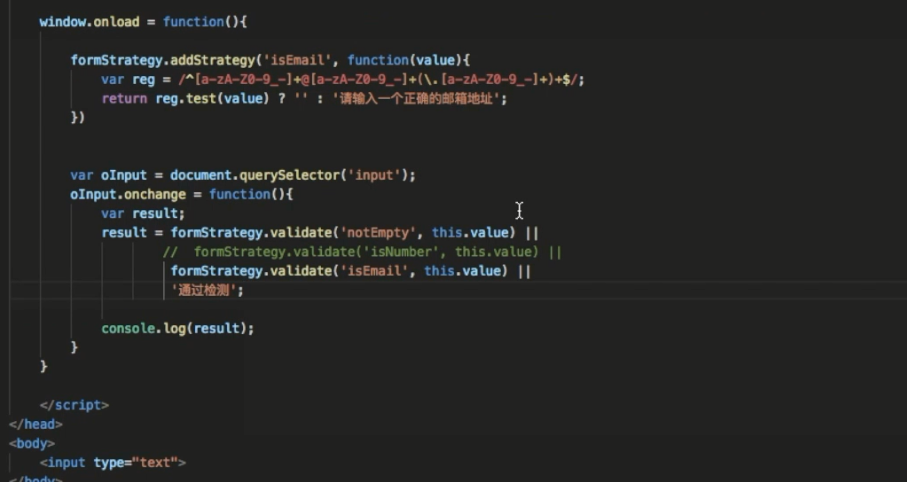Click the console.log(result) statement

coord(178,328)
